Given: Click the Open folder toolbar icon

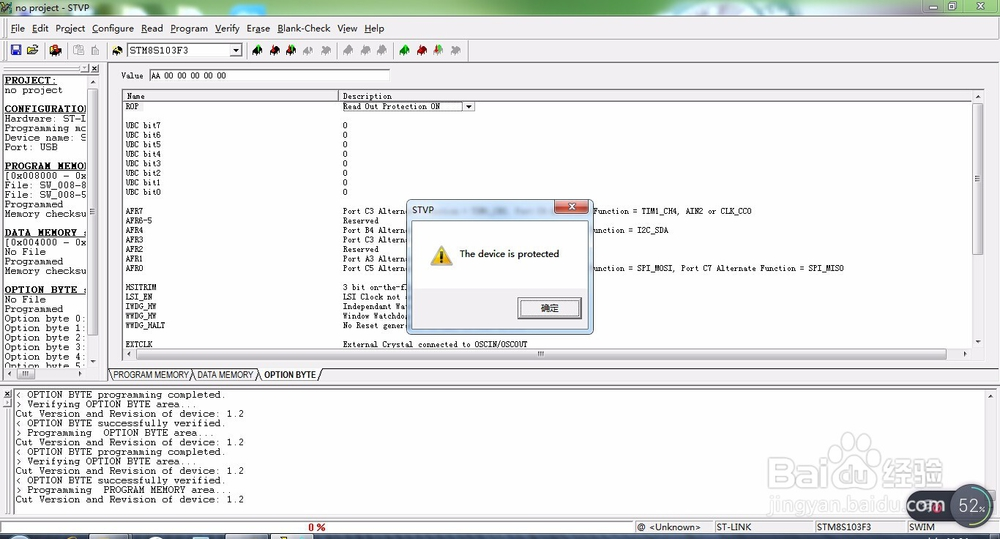Looking at the screenshot, I should pos(33,50).
